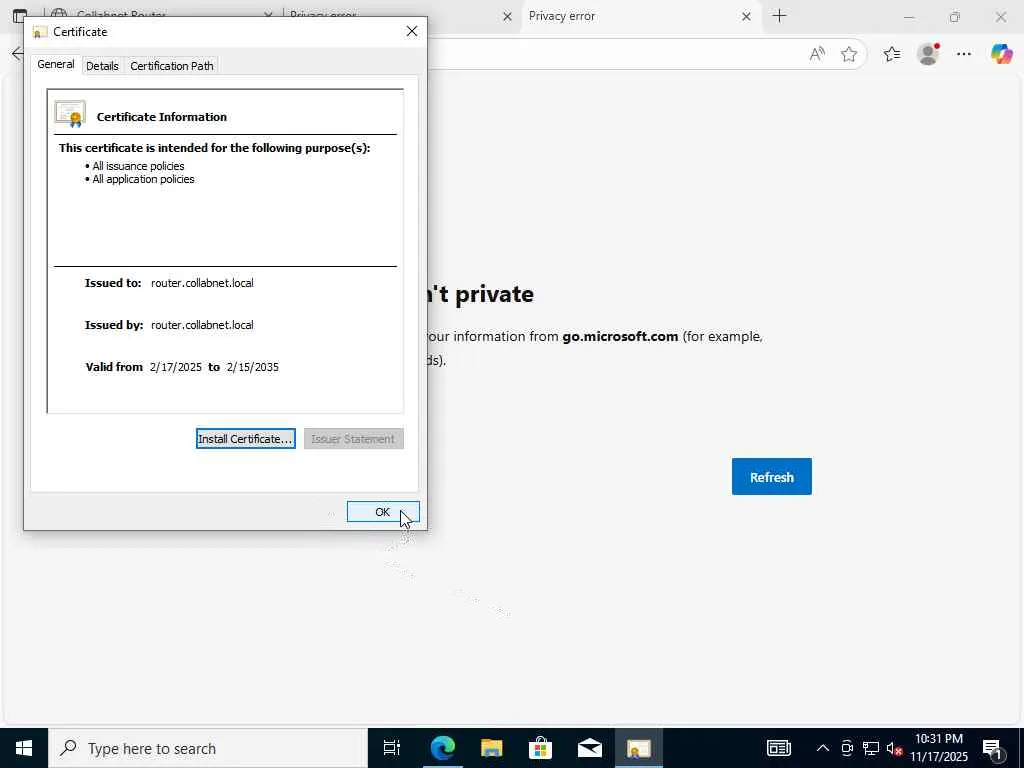Open the Certification Path tab

(172, 66)
